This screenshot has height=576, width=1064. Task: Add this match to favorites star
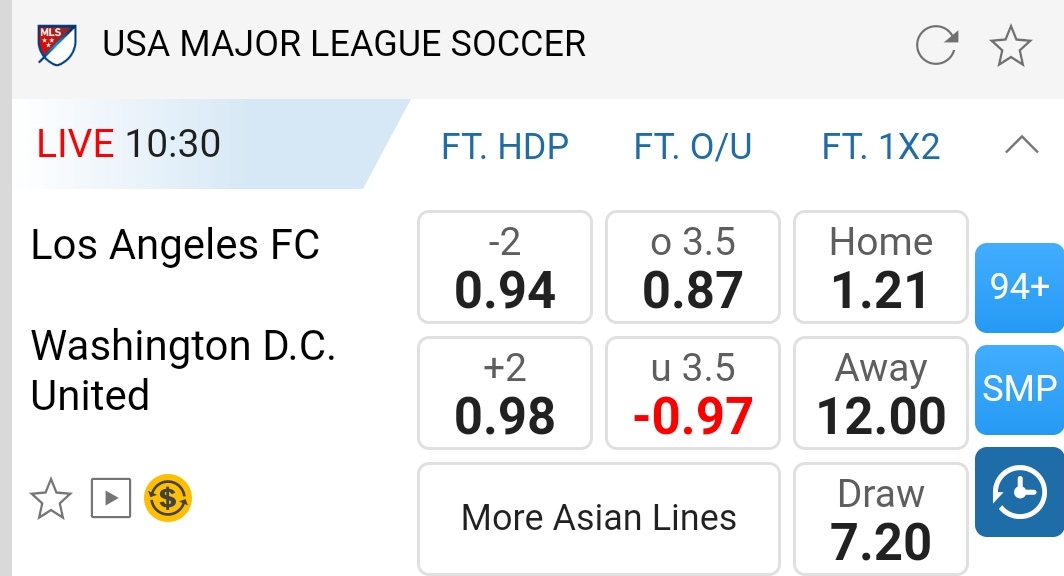[51, 498]
